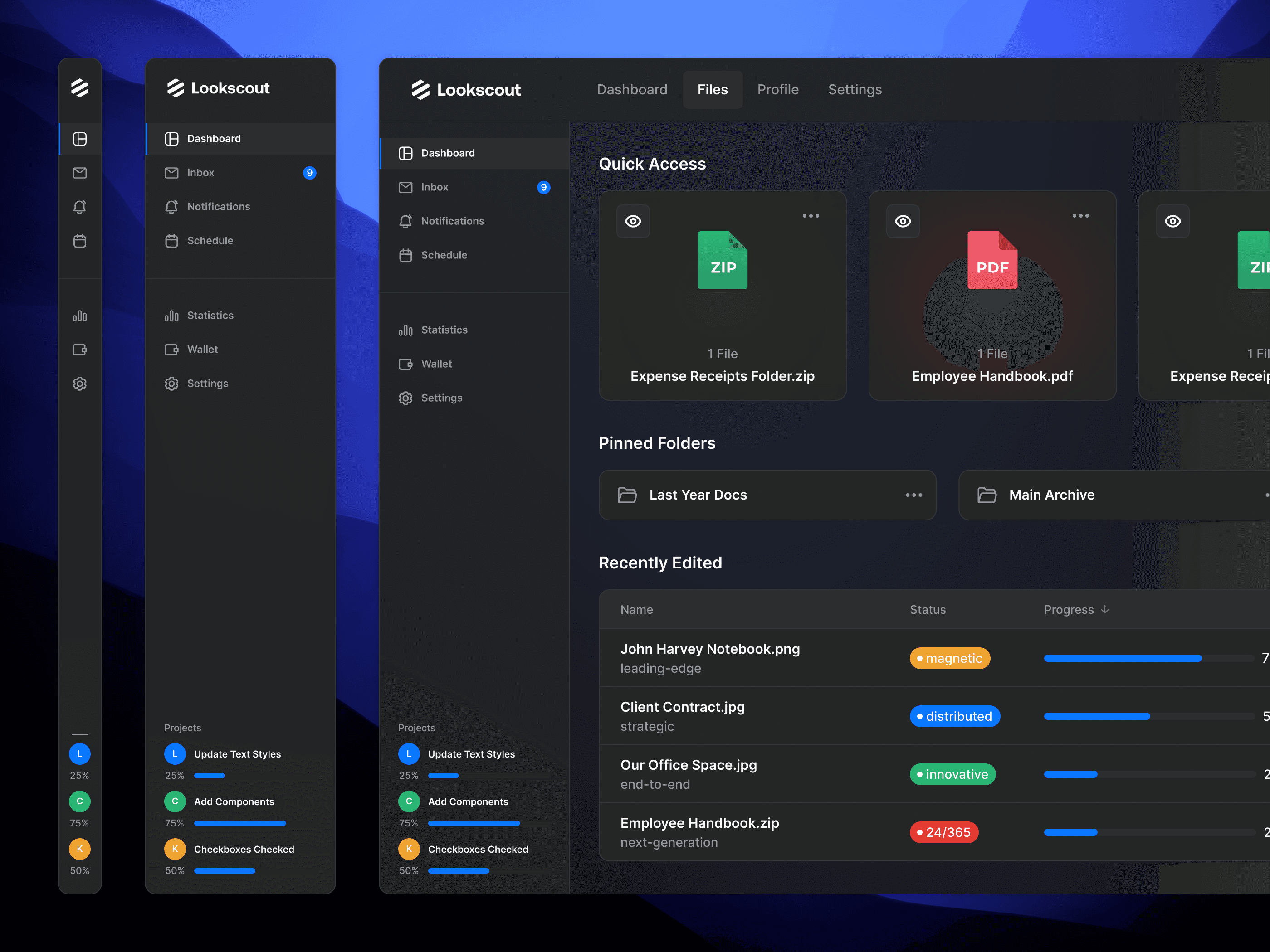Open the Settings tab in the top navigation
Viewport: 1270px width, 952px height.
point(855,89)
